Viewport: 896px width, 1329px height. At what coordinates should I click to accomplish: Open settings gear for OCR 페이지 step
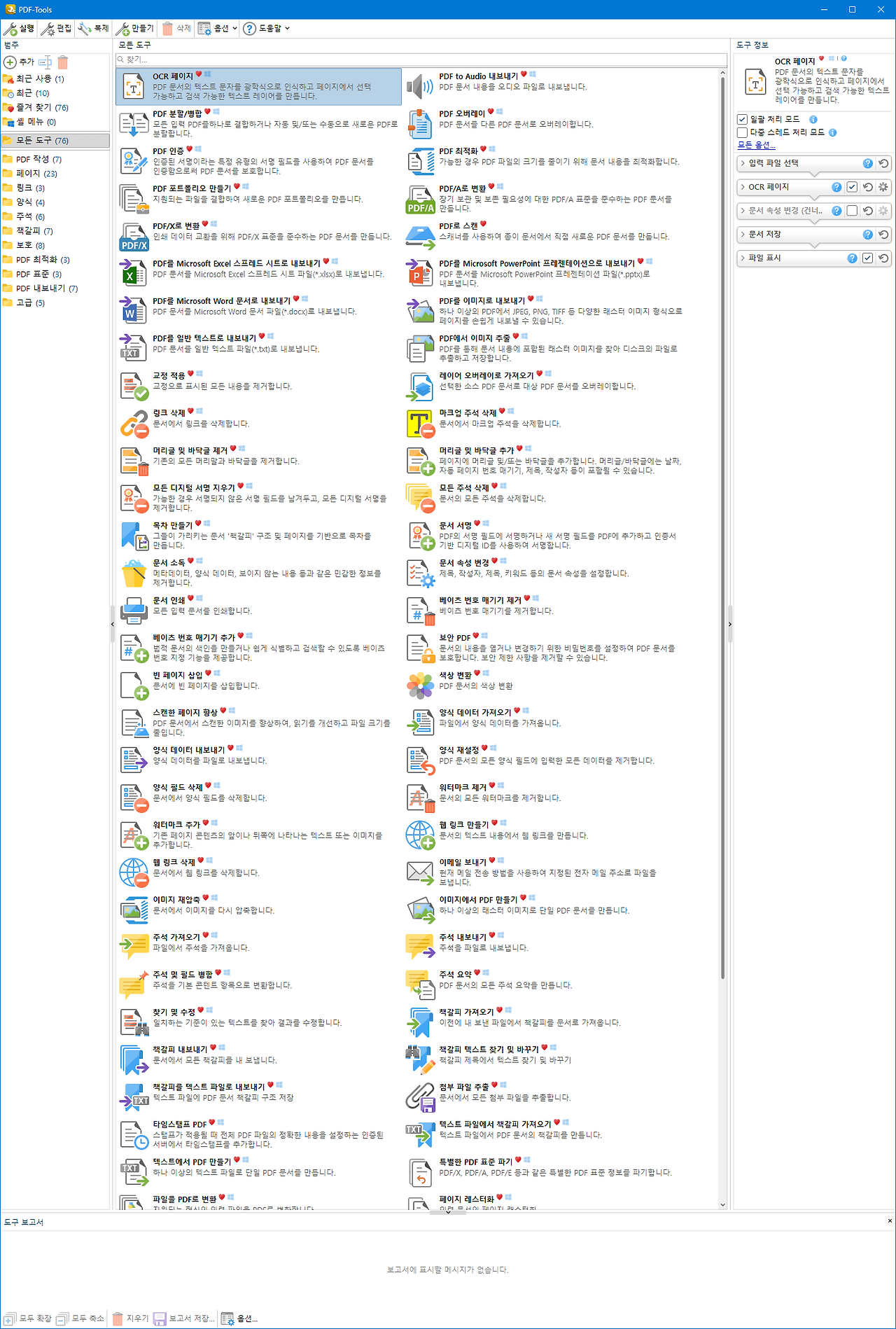883,187
